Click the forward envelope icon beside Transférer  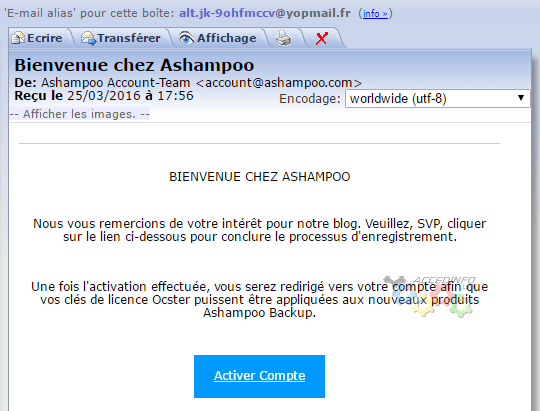[89, 38]
